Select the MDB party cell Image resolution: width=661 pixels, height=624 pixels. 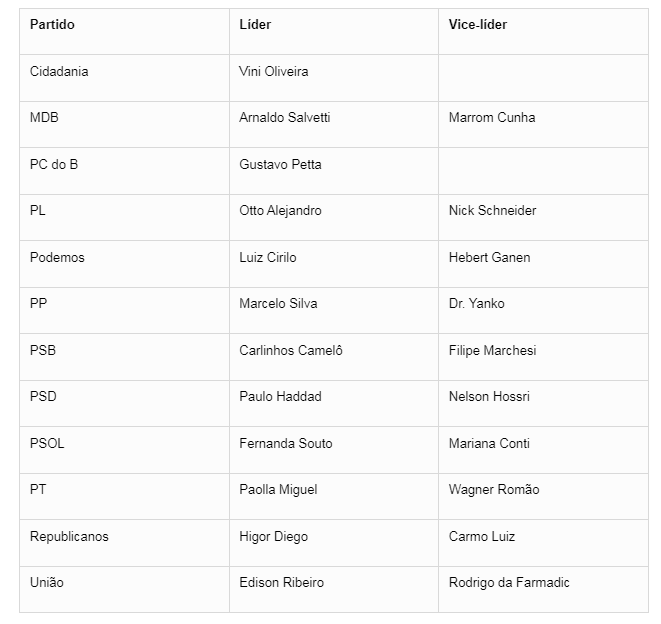tap(44, 117)
